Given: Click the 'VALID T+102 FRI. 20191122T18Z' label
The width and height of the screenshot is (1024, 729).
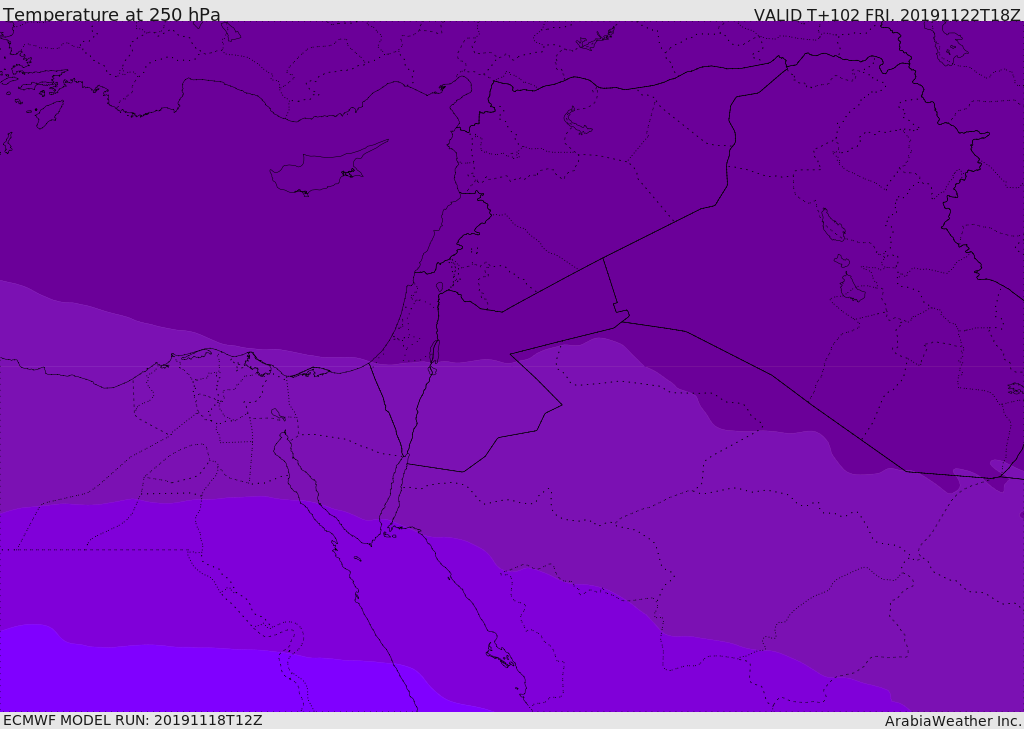Looking at the screenshot, I should pyautogui.click(x=887, y=14).
